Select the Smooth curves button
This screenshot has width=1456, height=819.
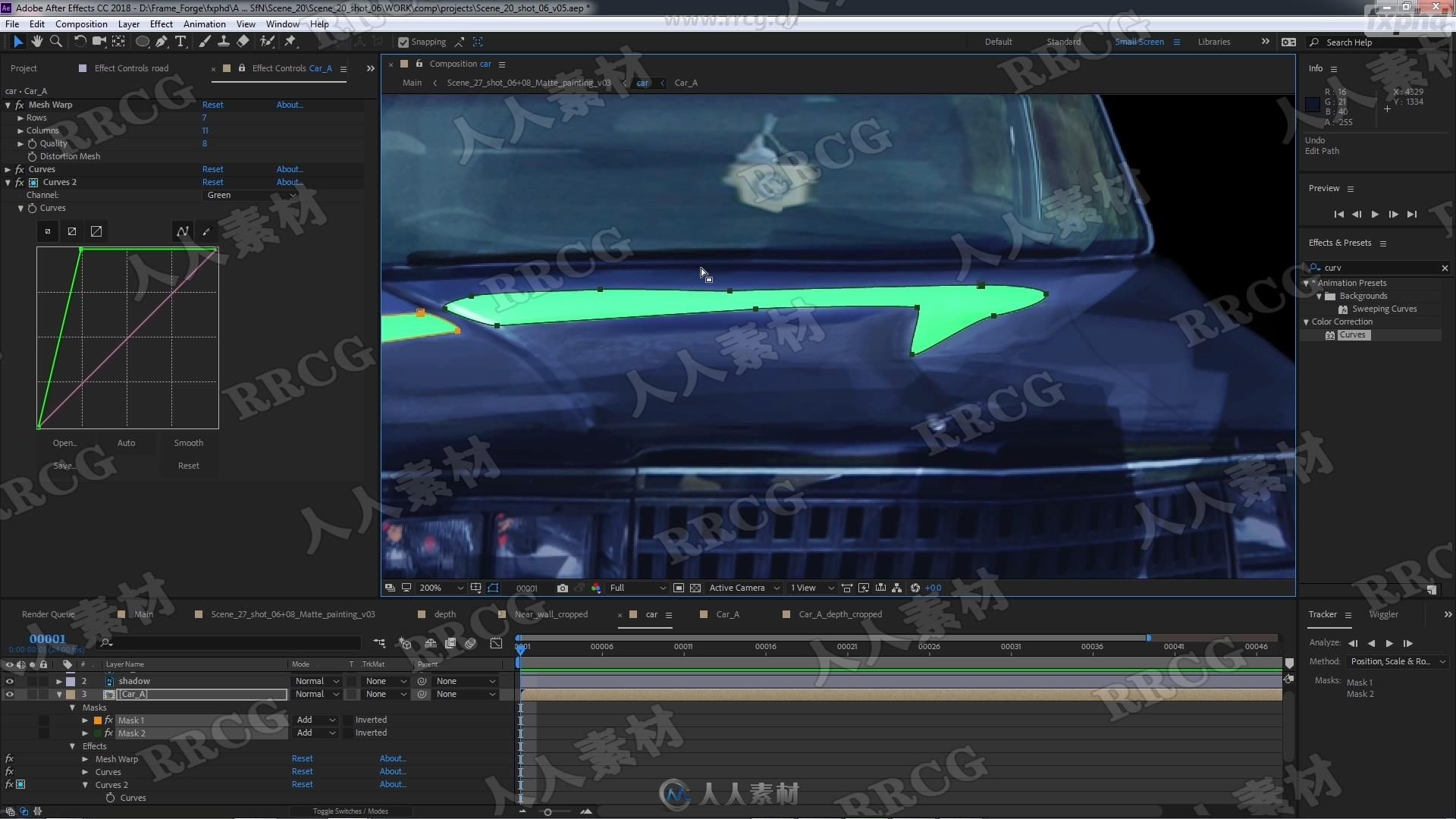coord(187,443)
